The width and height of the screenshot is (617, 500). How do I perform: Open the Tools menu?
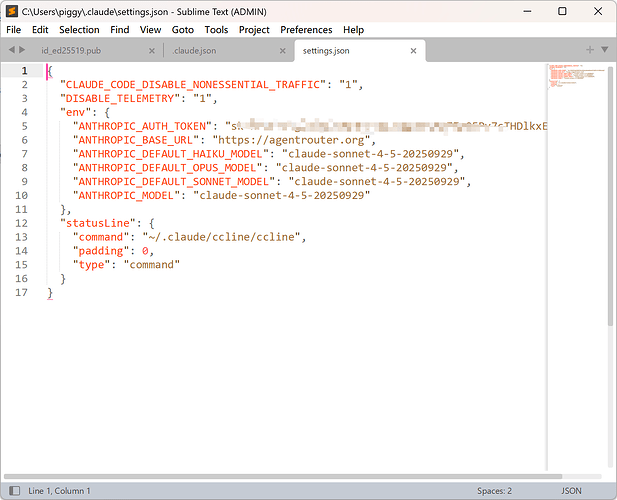[x=216, y=30]
